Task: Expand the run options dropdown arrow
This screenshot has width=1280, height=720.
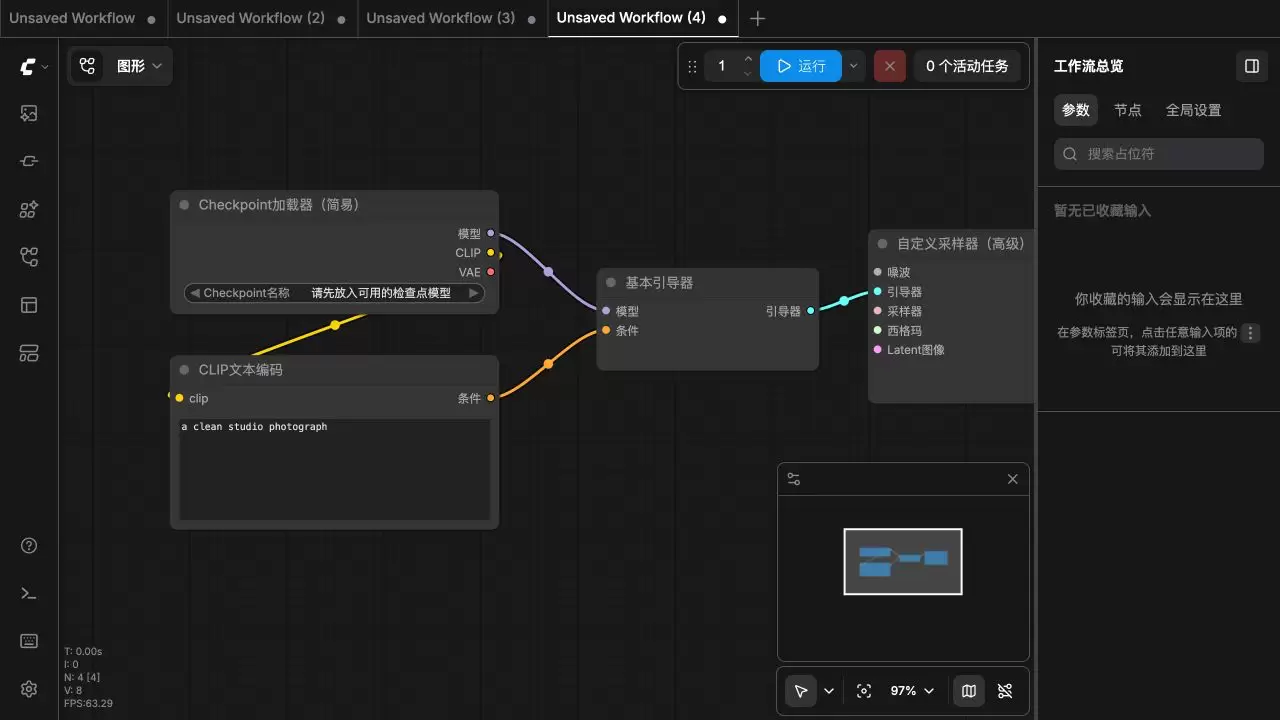Action: click(853, 67)
